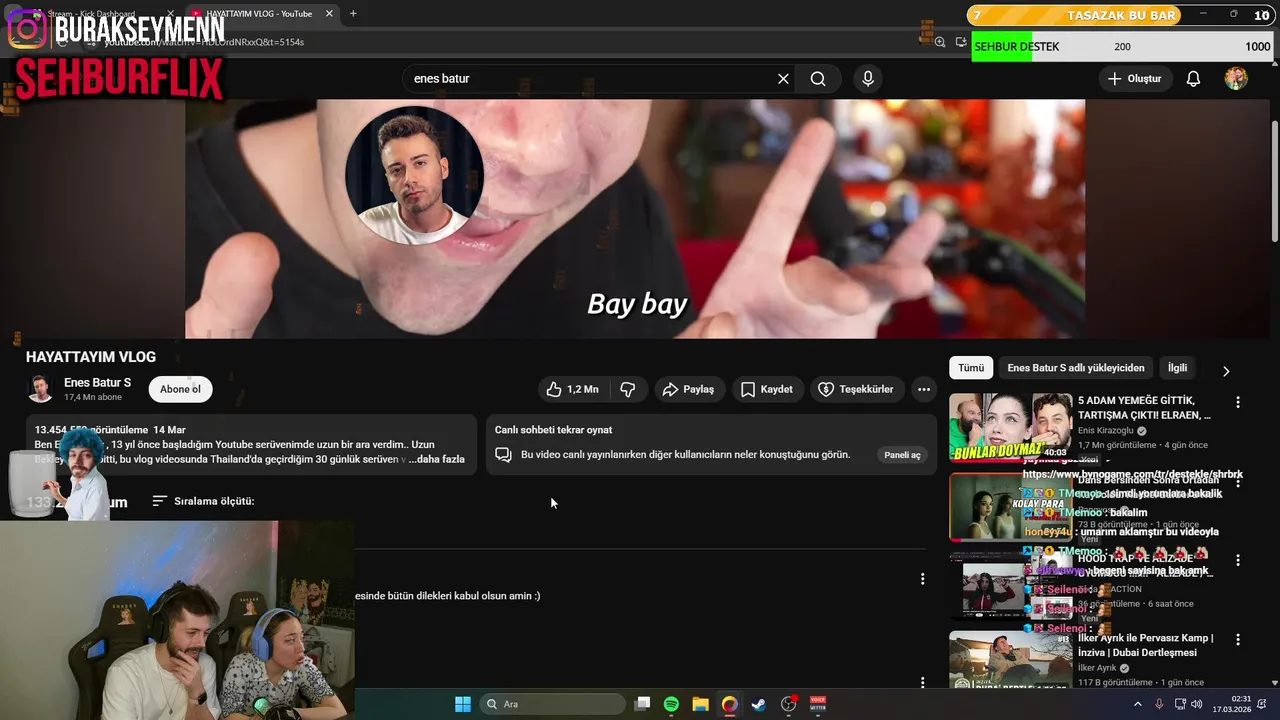The height and width of the screenshot is (720, 1280).
Task: Open the chat replay with Paneli aç
Action: click(x=902, y=455)
